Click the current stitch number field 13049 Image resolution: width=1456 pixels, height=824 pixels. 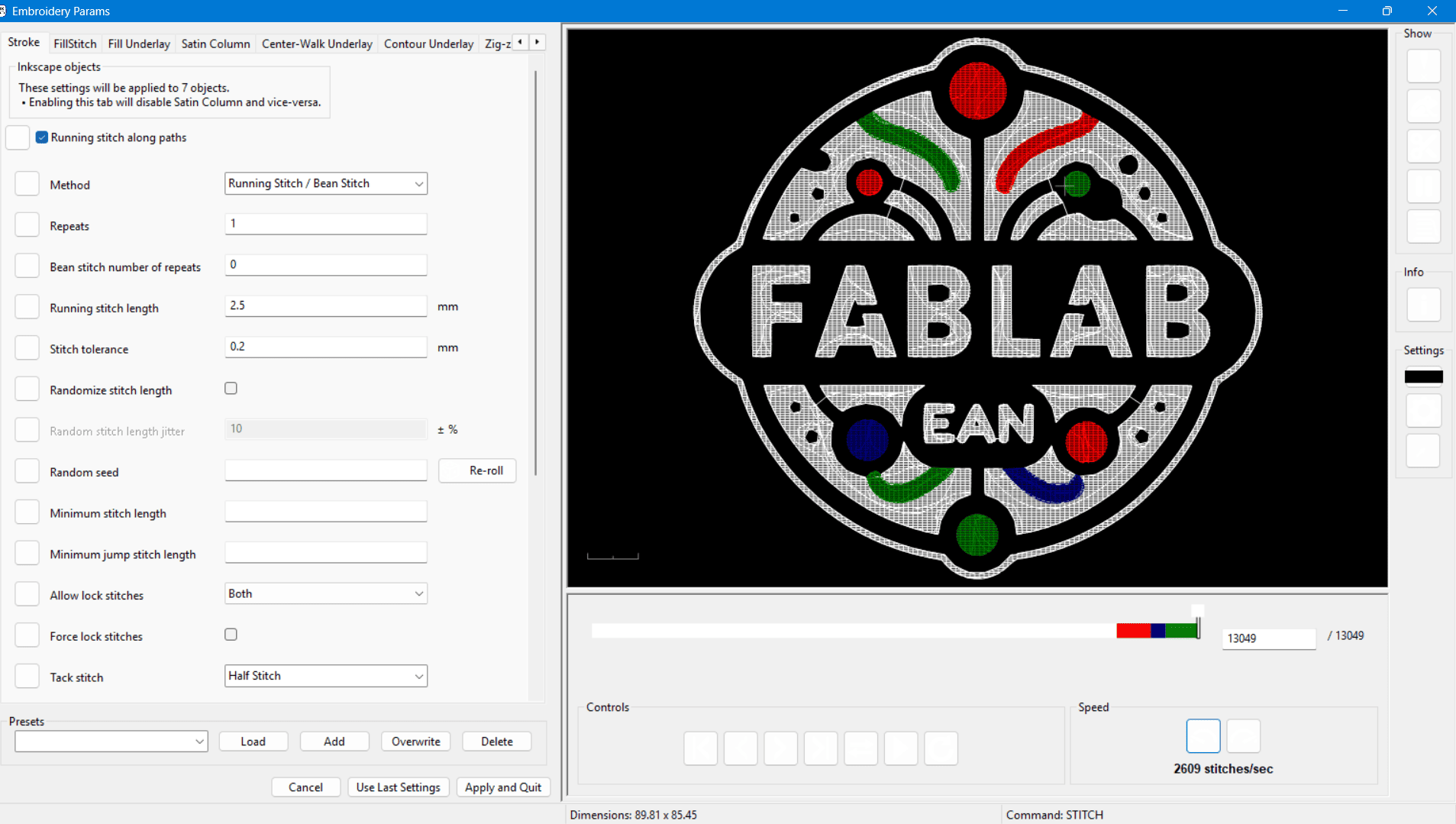coord(1269,638)
